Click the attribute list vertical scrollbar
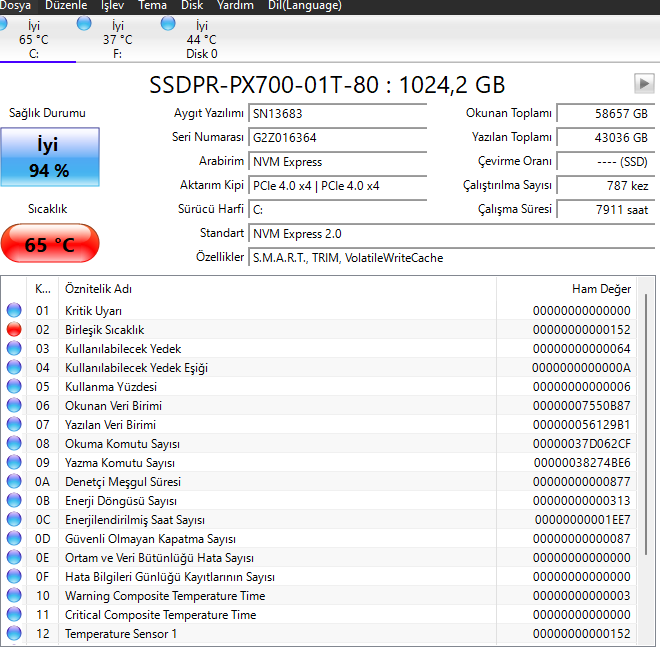The width and height of the screenshot is (660, 647). point(646,424)
